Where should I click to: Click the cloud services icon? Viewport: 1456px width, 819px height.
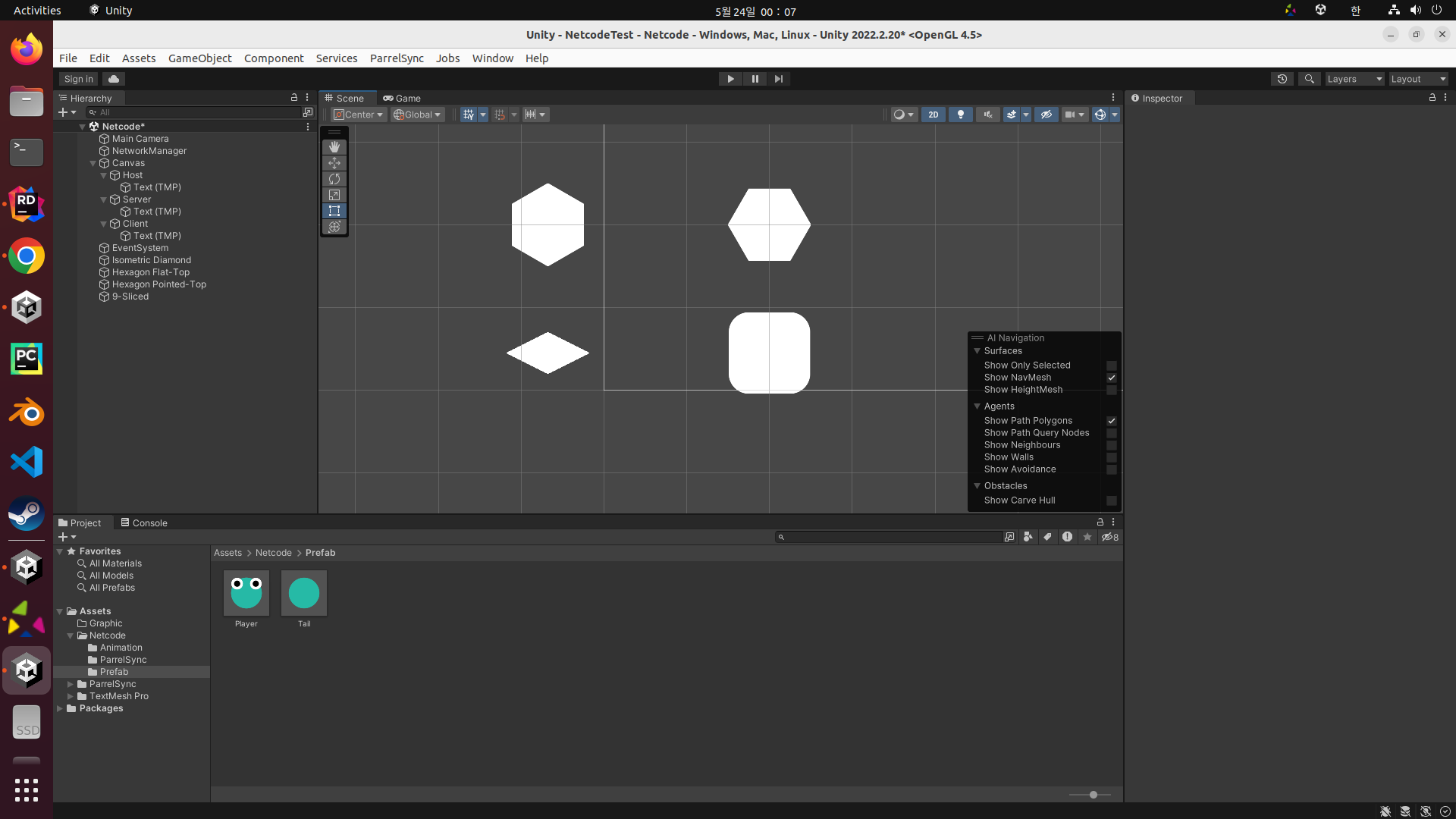tap(114, 79)
